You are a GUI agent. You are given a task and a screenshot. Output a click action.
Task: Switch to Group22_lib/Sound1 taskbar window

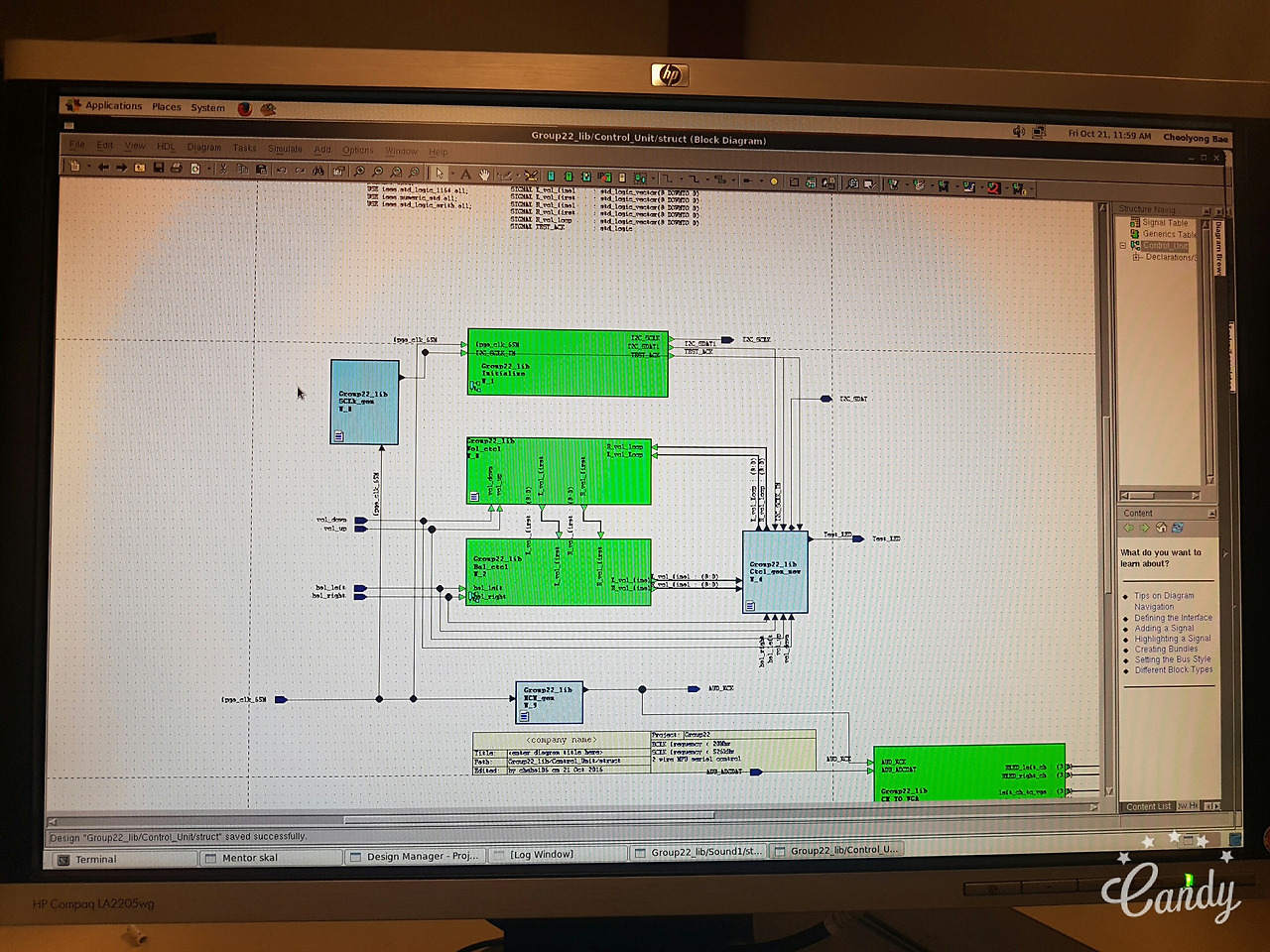pos(699,852)
